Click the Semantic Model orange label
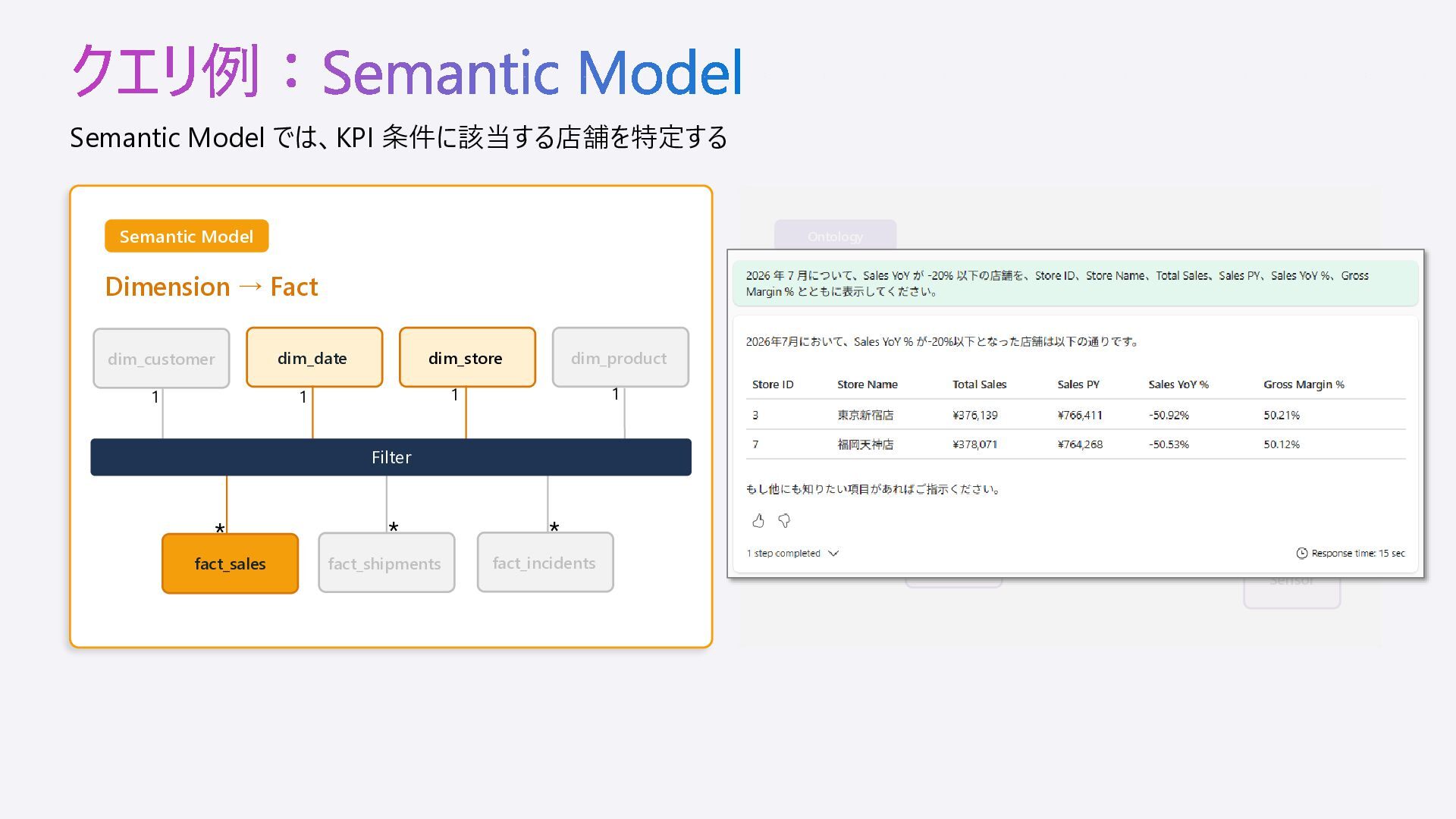The image size is (1456, 819). click(187, 236)
